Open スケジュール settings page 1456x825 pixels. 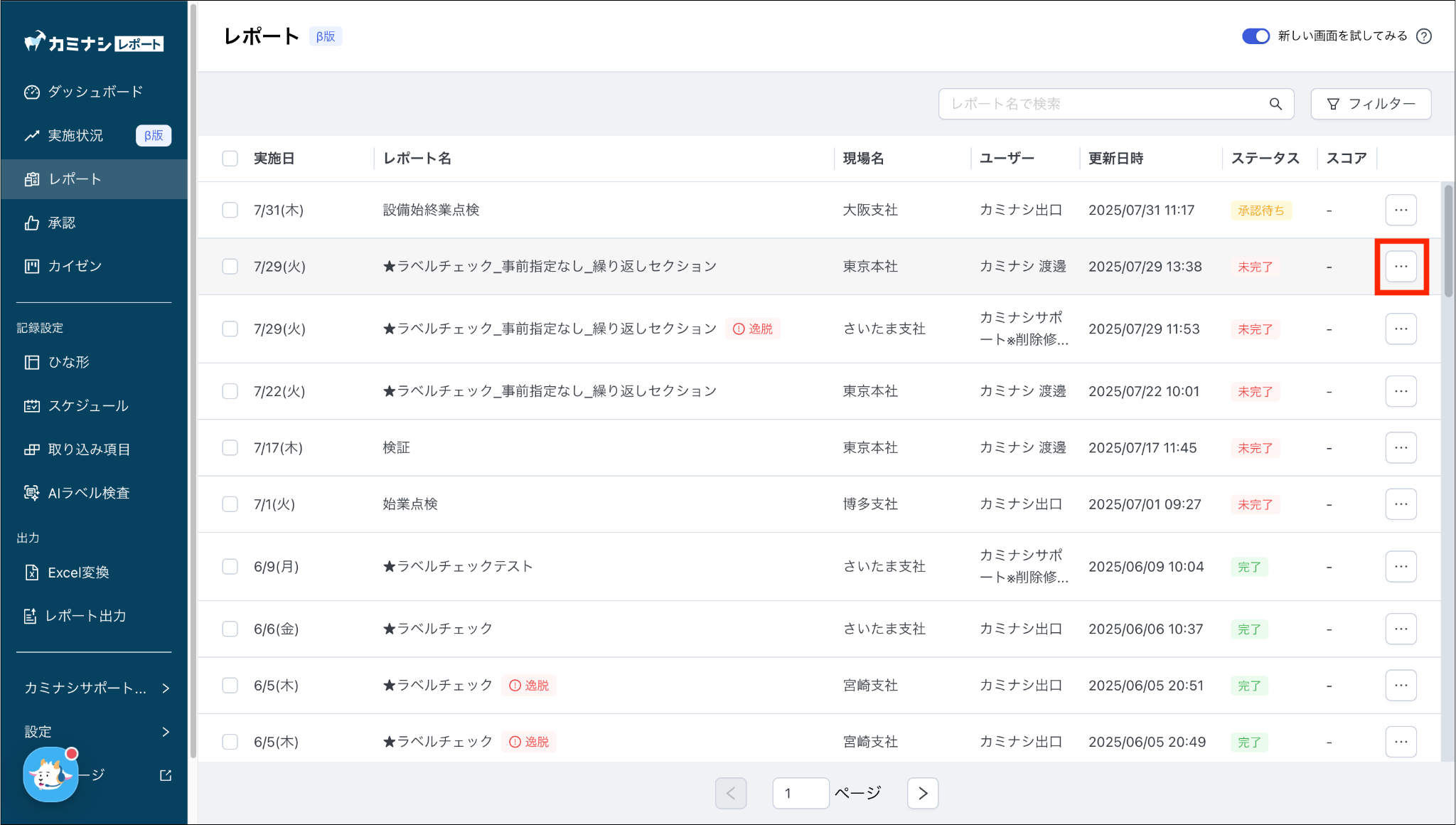click(87, 405)
